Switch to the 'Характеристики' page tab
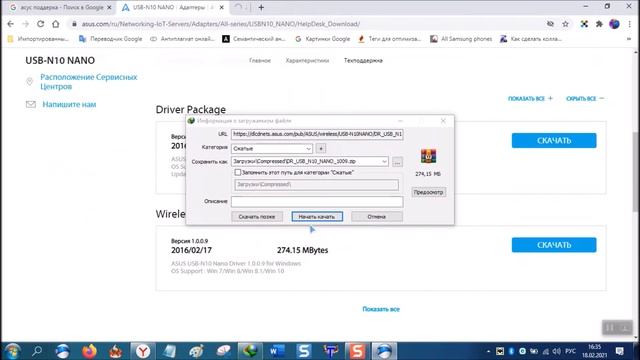The height and width of the screenshot is (360, 640). click(307, 60)
